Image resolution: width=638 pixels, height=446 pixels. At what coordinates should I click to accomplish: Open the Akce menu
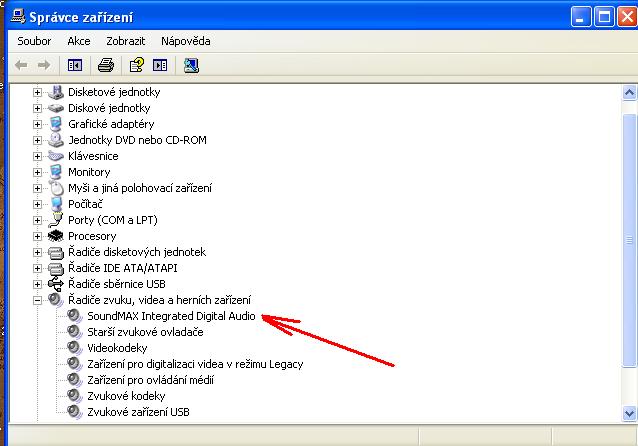point(79,41)
